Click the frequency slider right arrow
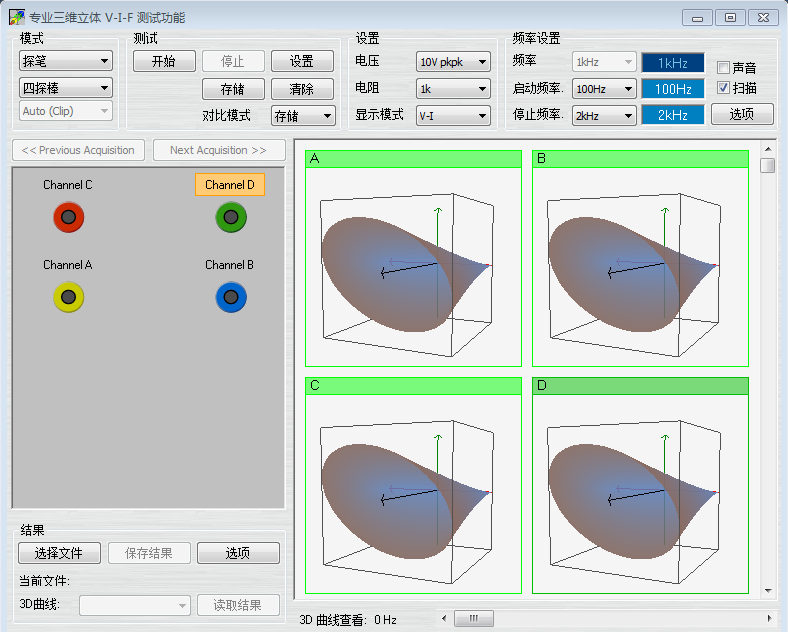Image resolution: width=788 pixels, height=632 pixels. tap(769, 618)
